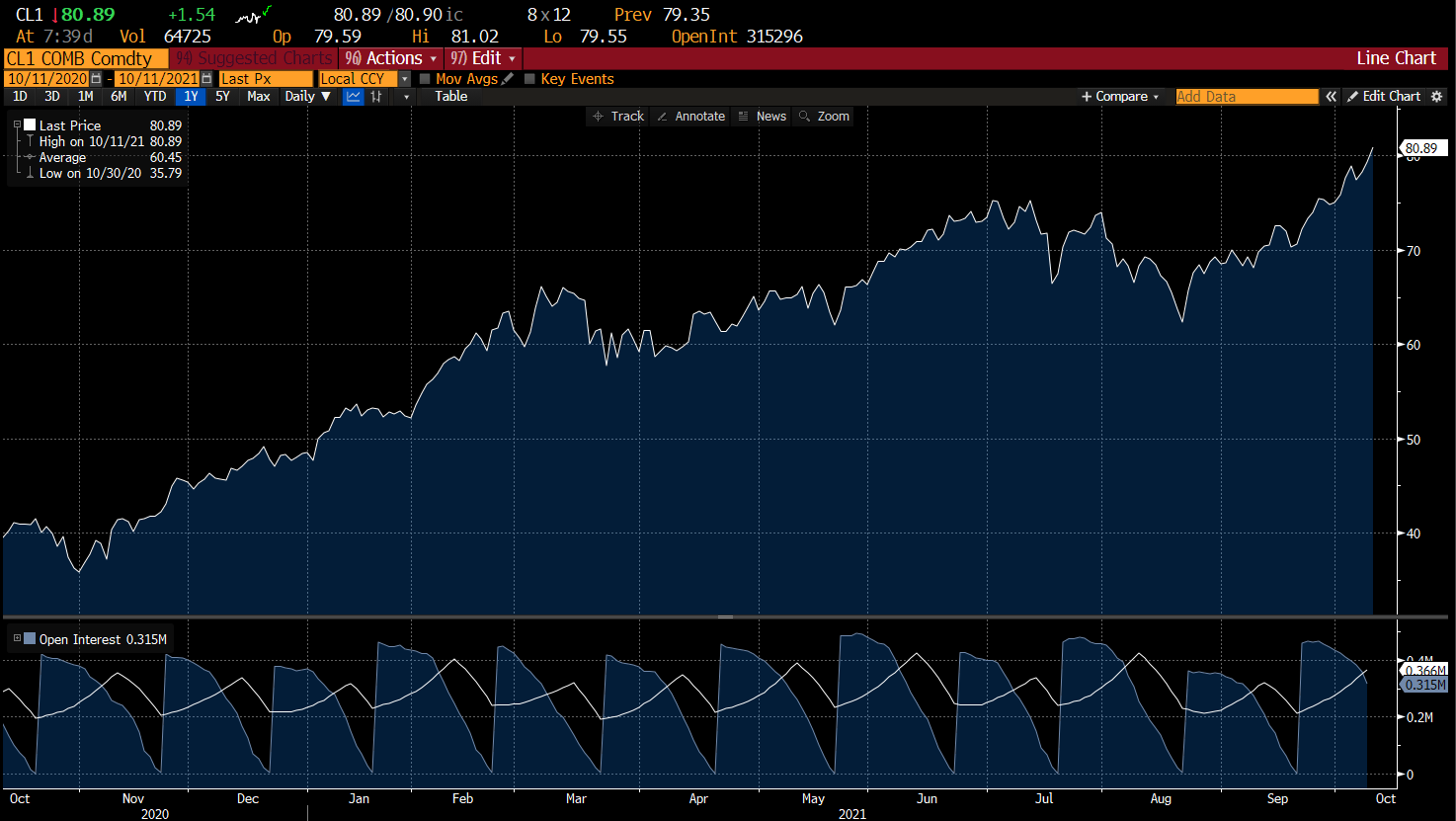
Task: Activate the Track crosshair tool
Action: pyautogui.click(x=617, y=117)
